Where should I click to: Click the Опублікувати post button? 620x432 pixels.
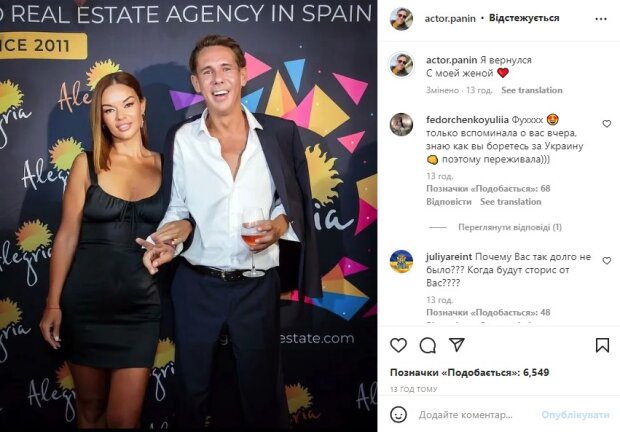point(575,415)
